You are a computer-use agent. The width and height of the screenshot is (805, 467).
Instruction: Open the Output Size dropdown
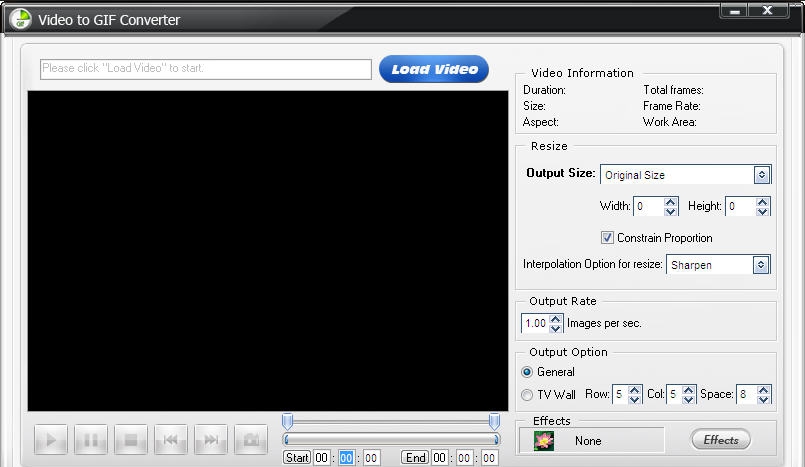click(x=762, y=175)
